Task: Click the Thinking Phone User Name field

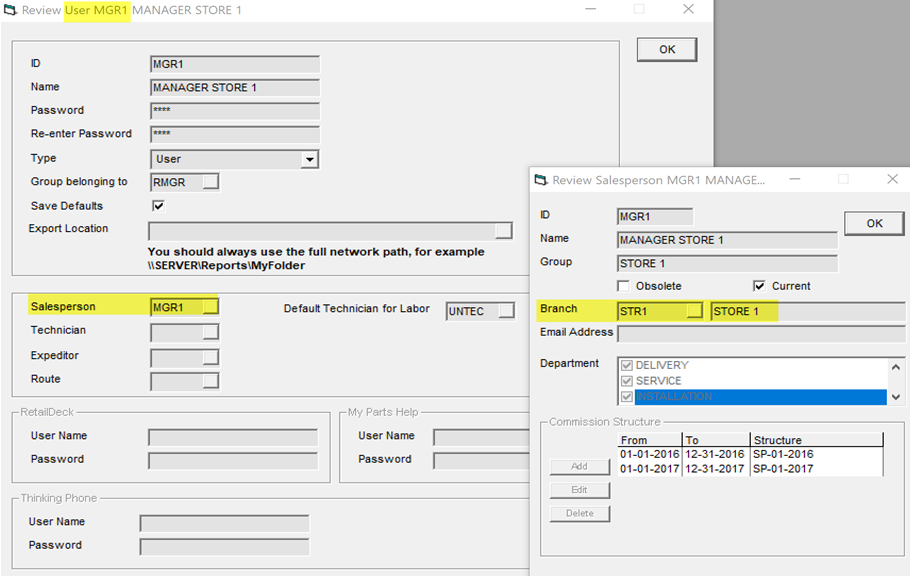Action: [224, 523]
